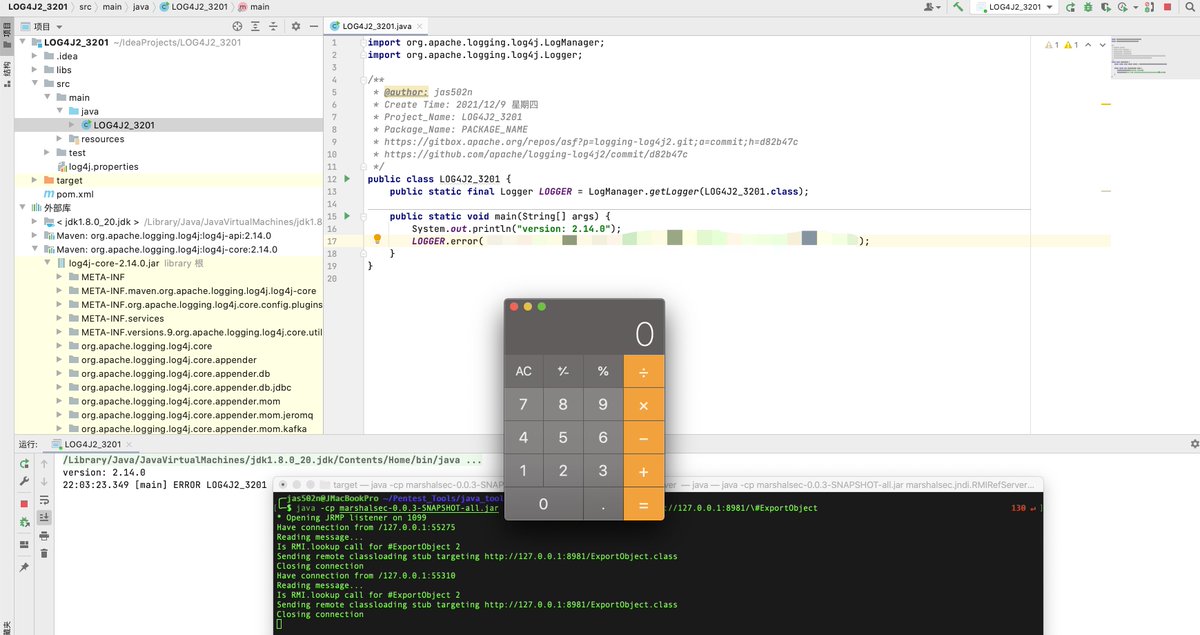Image resolution: width=1200 pixels, height=635 pixels.
Task: Expand the .idea folder
Action: 35,56
